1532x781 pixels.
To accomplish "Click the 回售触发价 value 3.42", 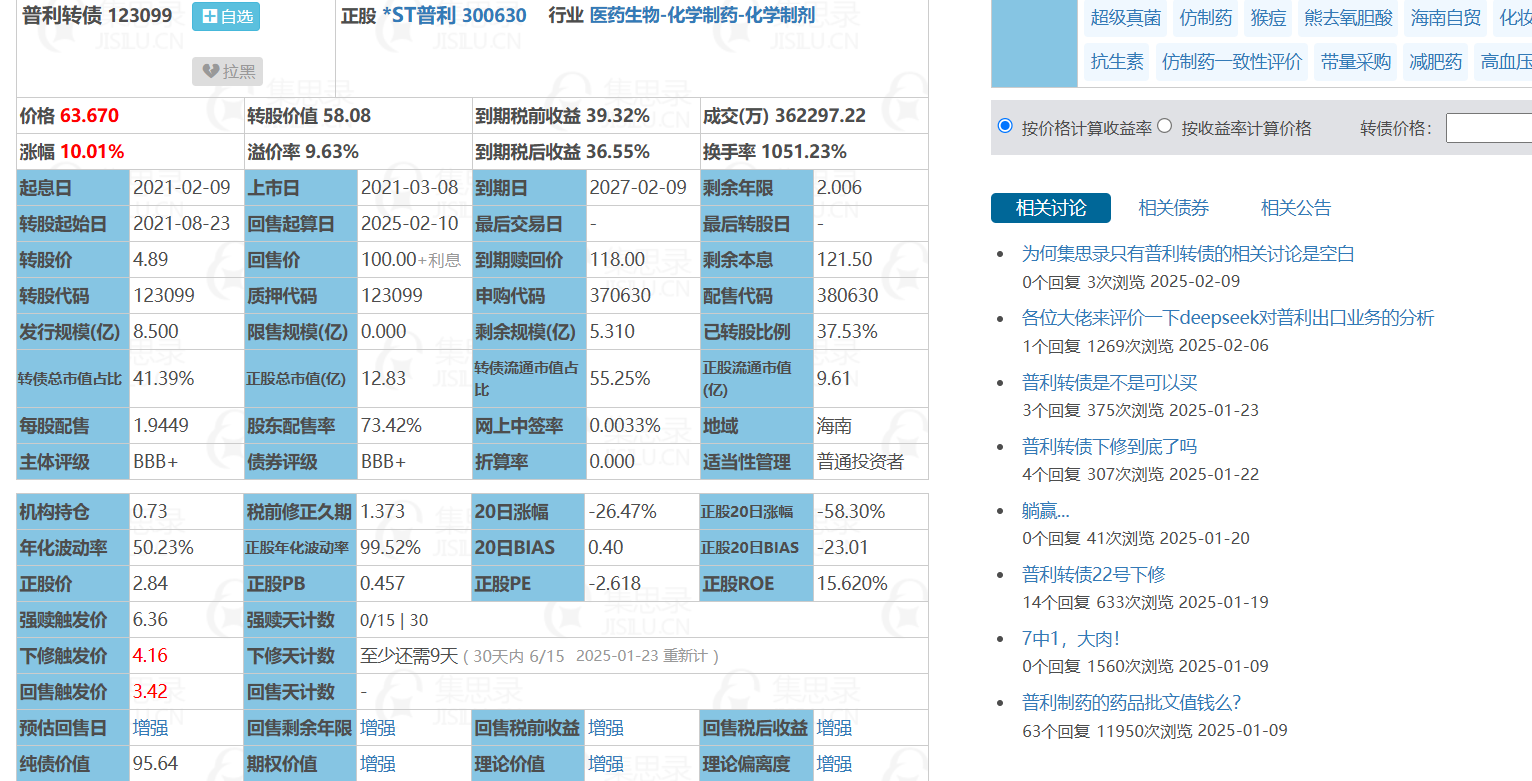I will [151, 692].
